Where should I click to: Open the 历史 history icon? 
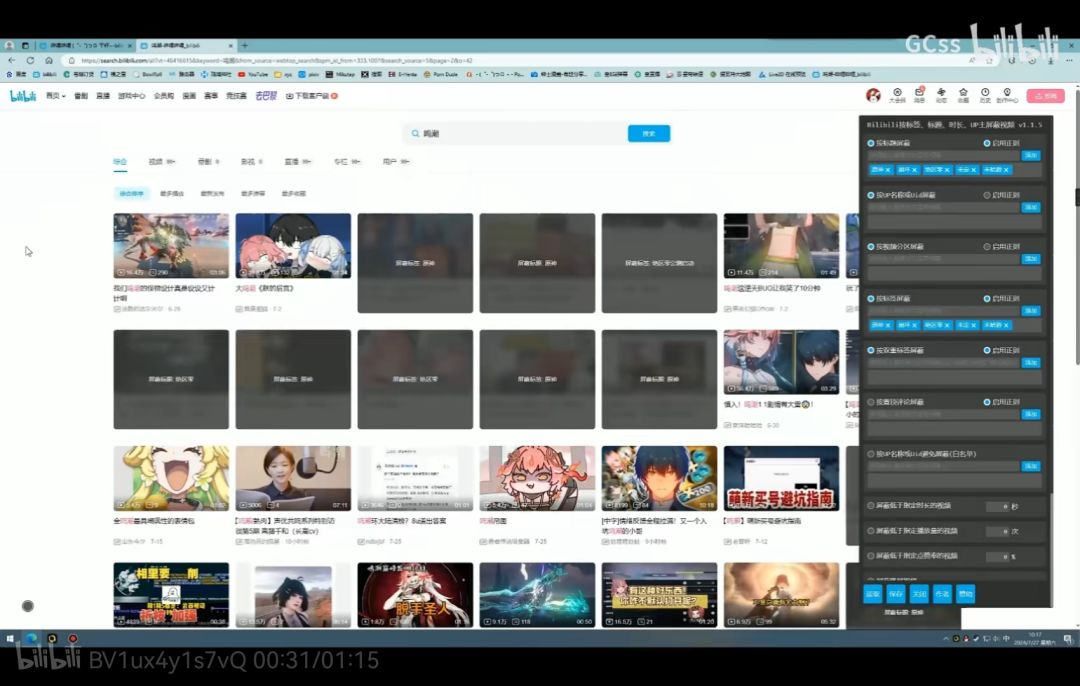click(985, 95)
